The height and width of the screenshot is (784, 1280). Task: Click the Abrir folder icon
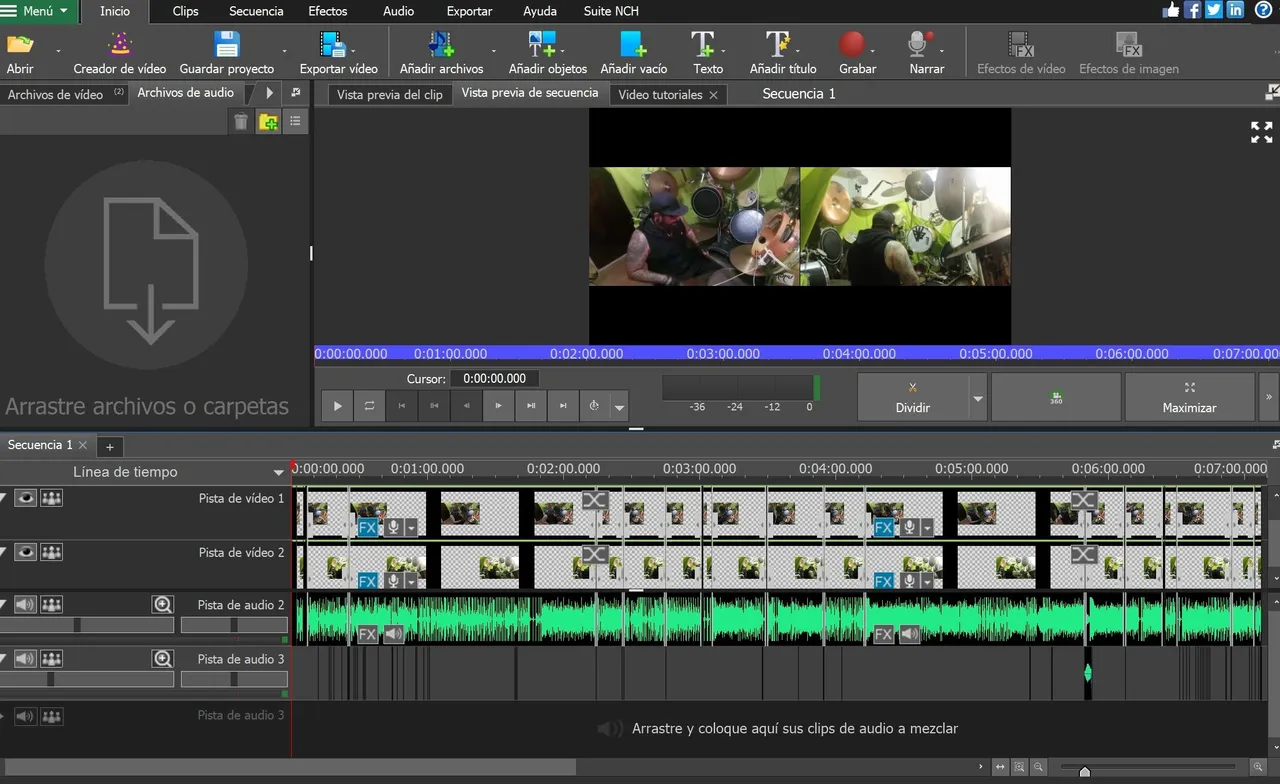[x=20, y=44]
